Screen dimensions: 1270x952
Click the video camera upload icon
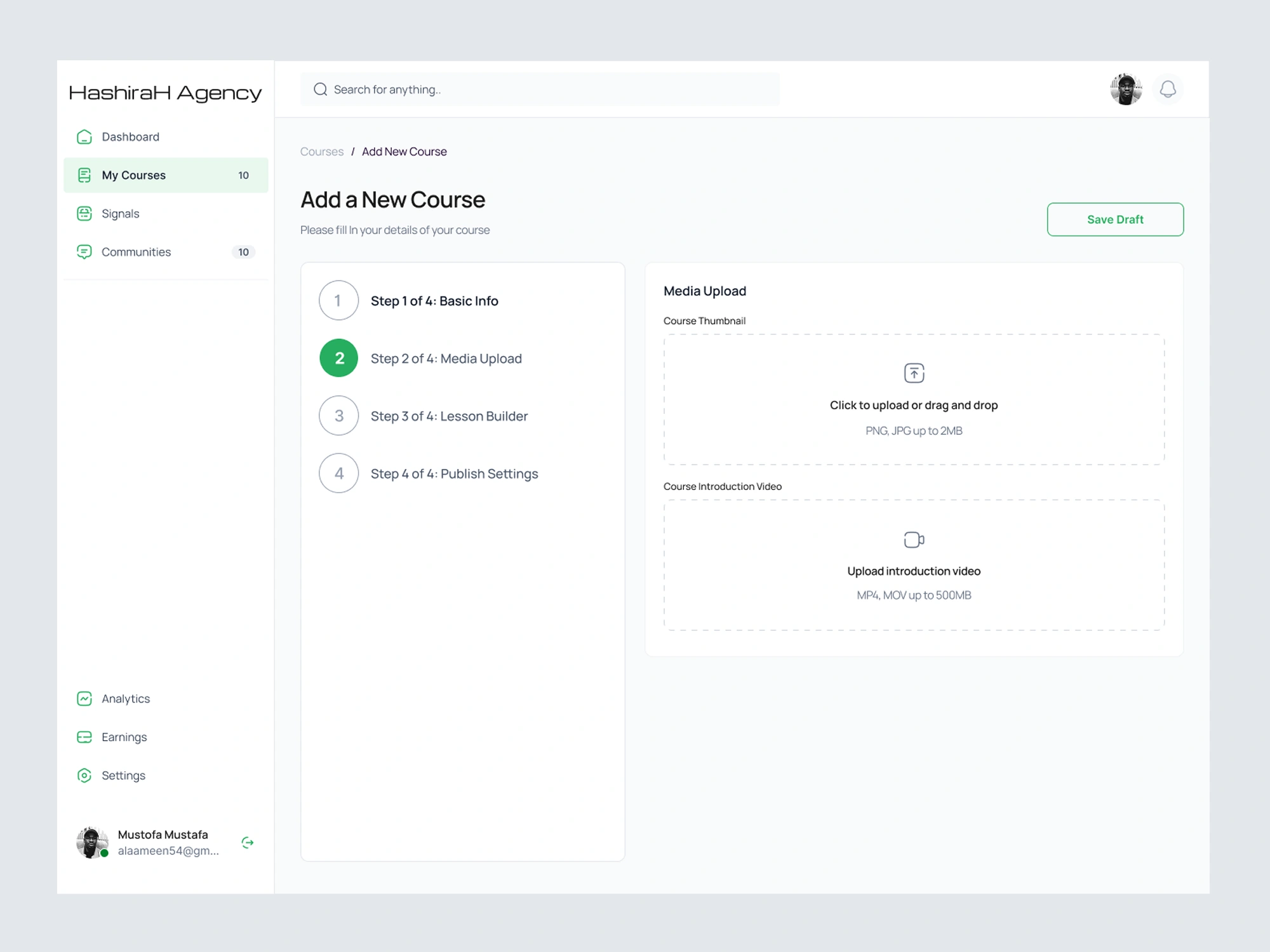(x=914, y=539)
